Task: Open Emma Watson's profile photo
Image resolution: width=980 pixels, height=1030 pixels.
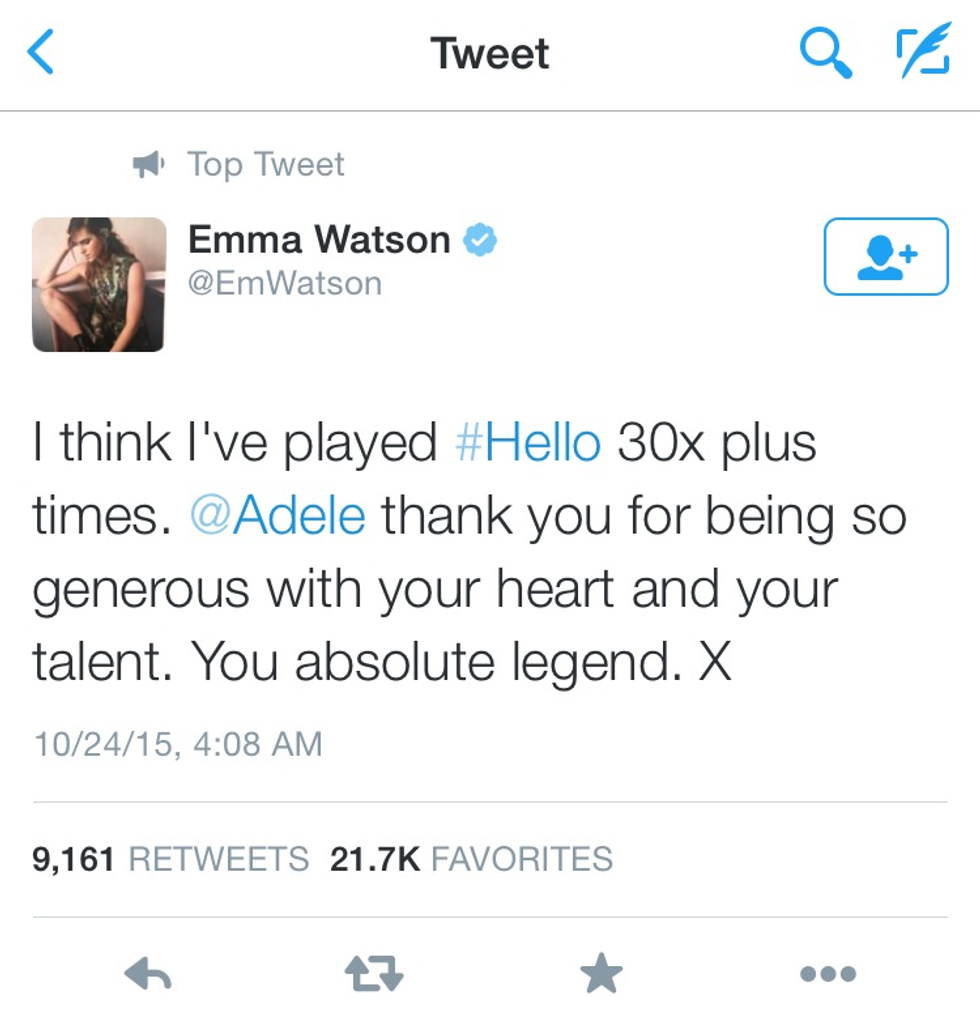Action: (99, 285)
